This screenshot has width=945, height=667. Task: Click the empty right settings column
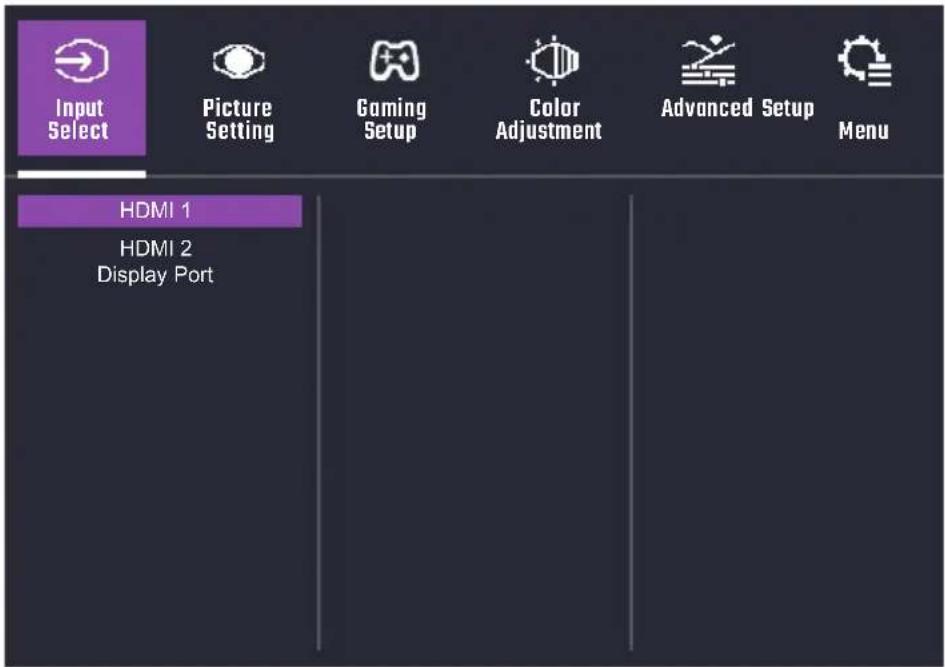pos(787,422)
